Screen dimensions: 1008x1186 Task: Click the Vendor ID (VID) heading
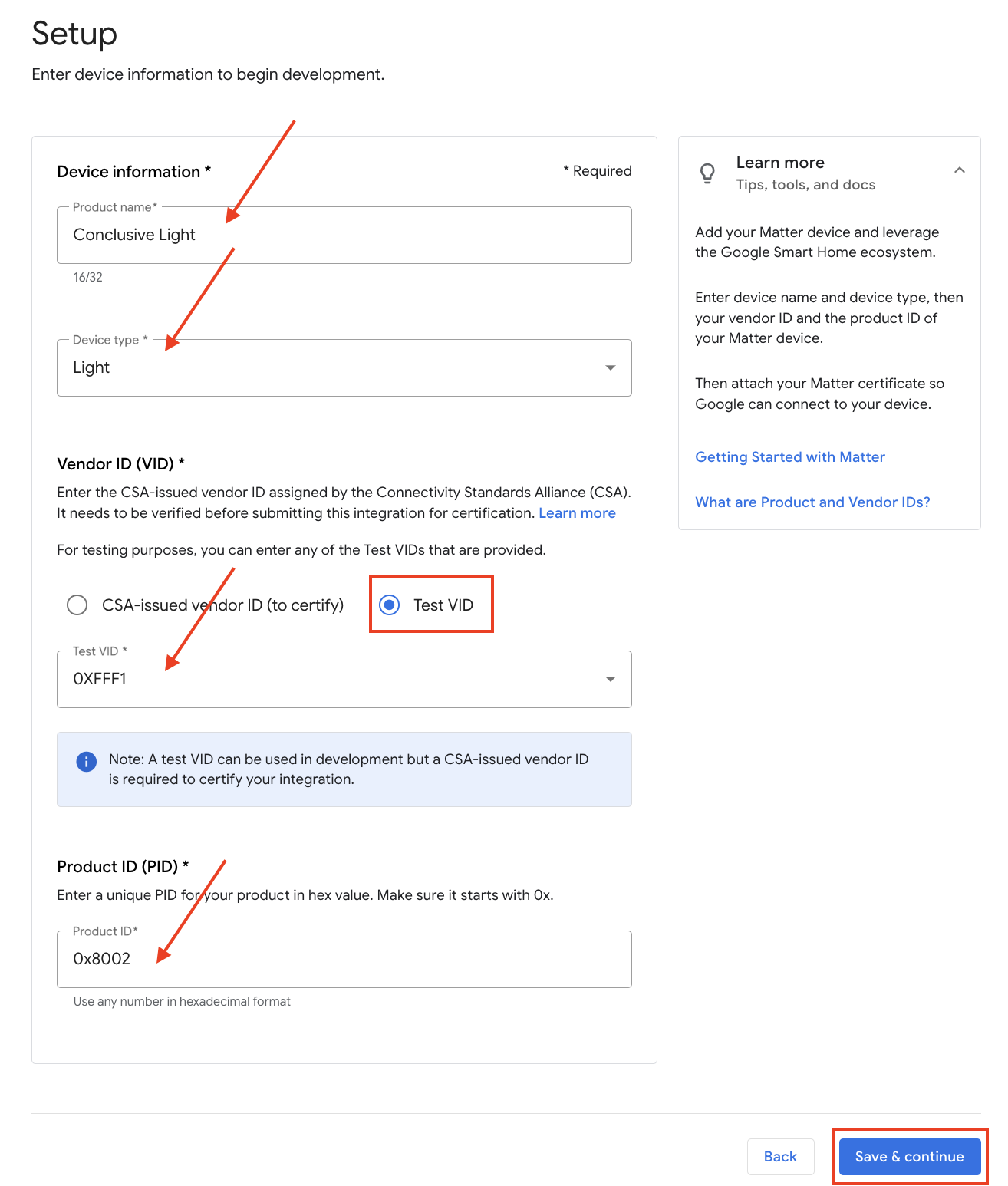(121, 464)
